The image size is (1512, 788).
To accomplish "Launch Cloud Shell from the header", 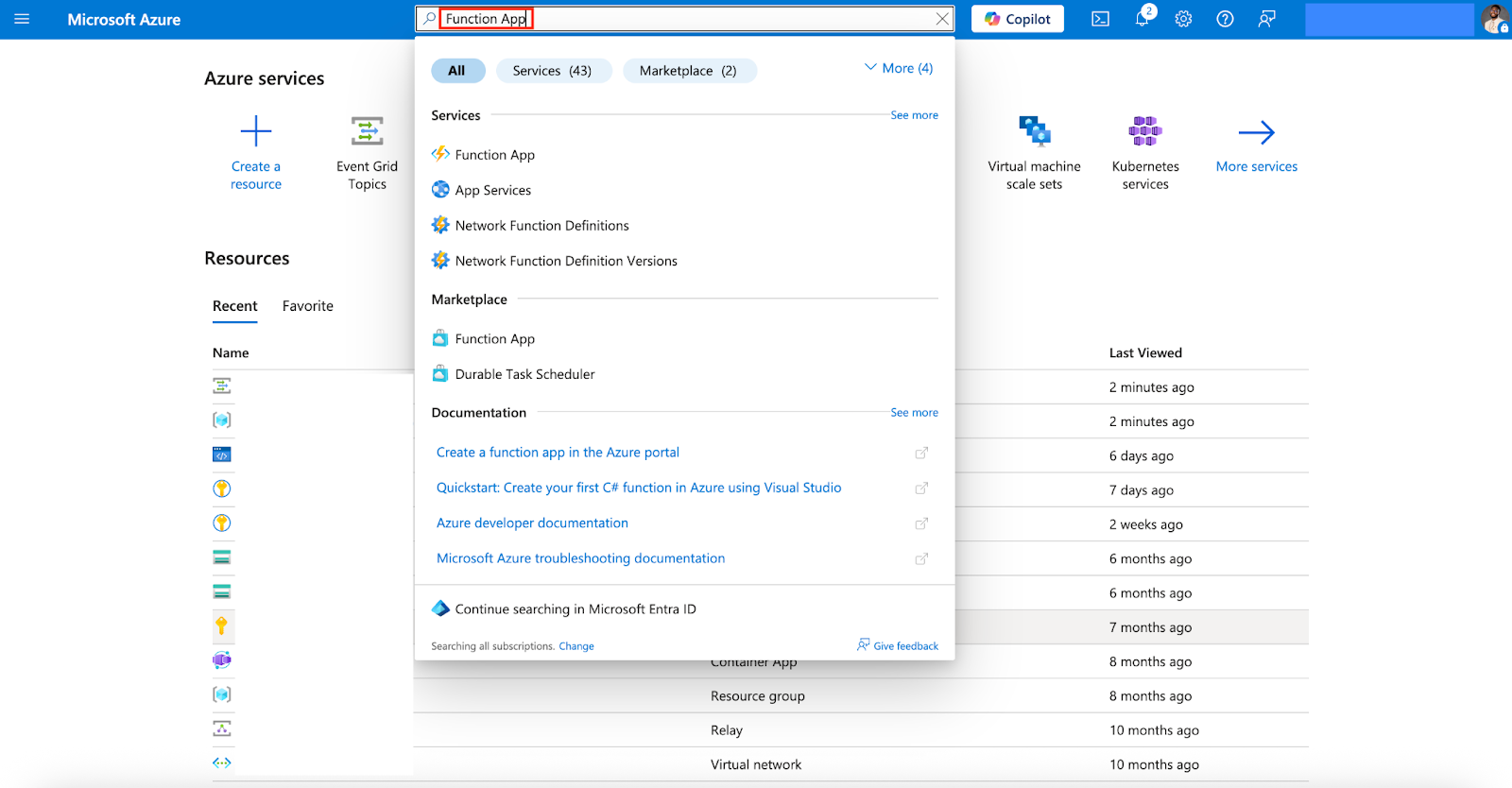I will 1100,19.
